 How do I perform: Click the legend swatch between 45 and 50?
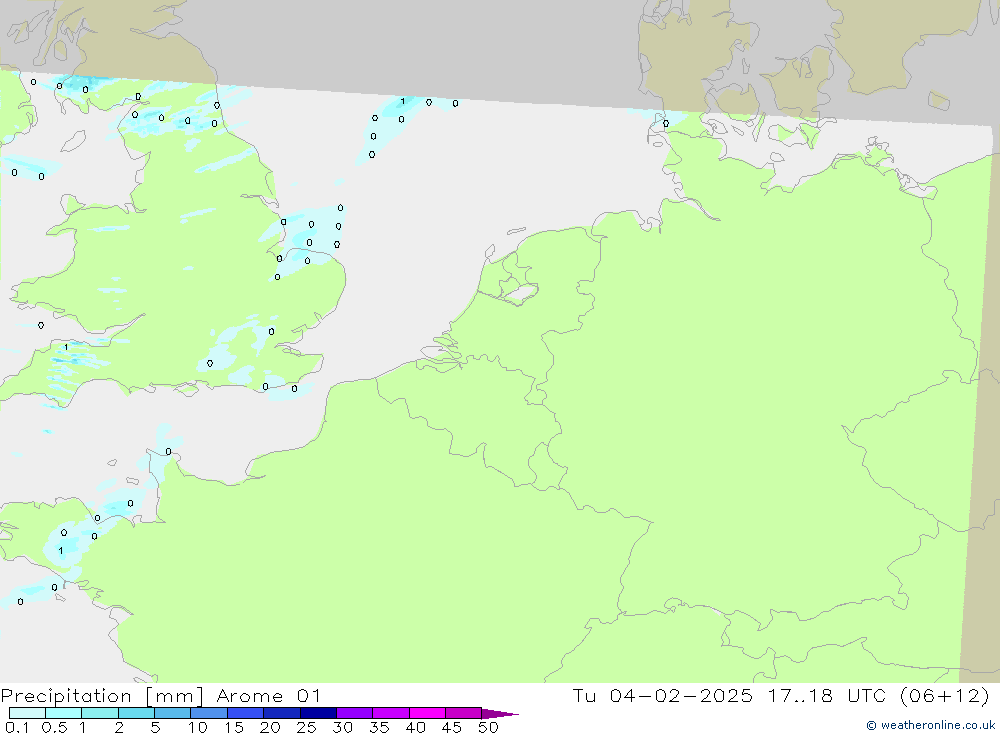tap(464, 713)
